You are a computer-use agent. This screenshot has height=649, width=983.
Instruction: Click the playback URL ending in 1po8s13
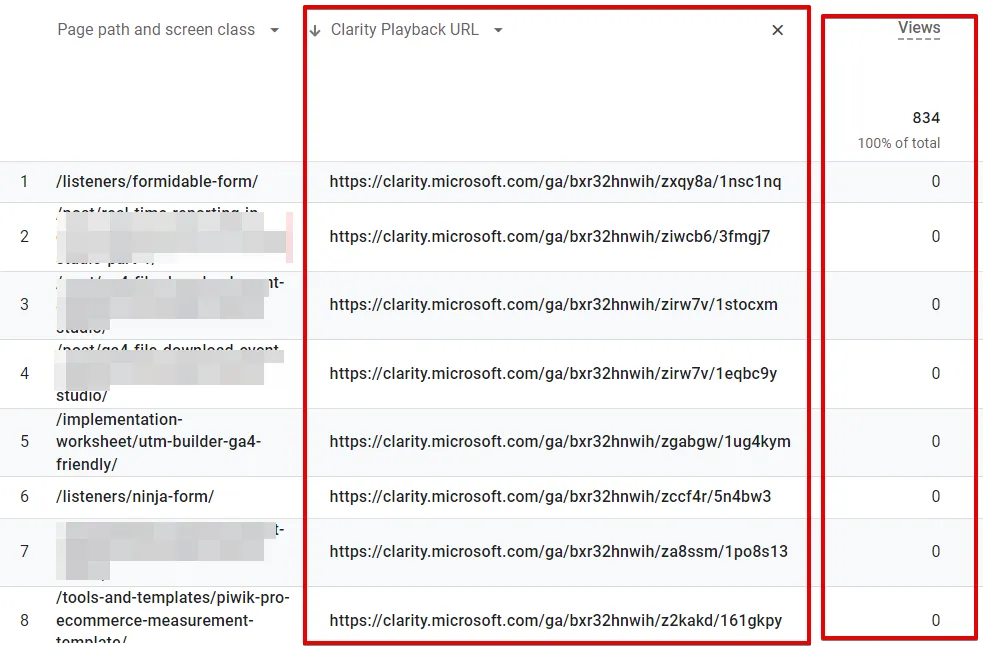(559, 551)
